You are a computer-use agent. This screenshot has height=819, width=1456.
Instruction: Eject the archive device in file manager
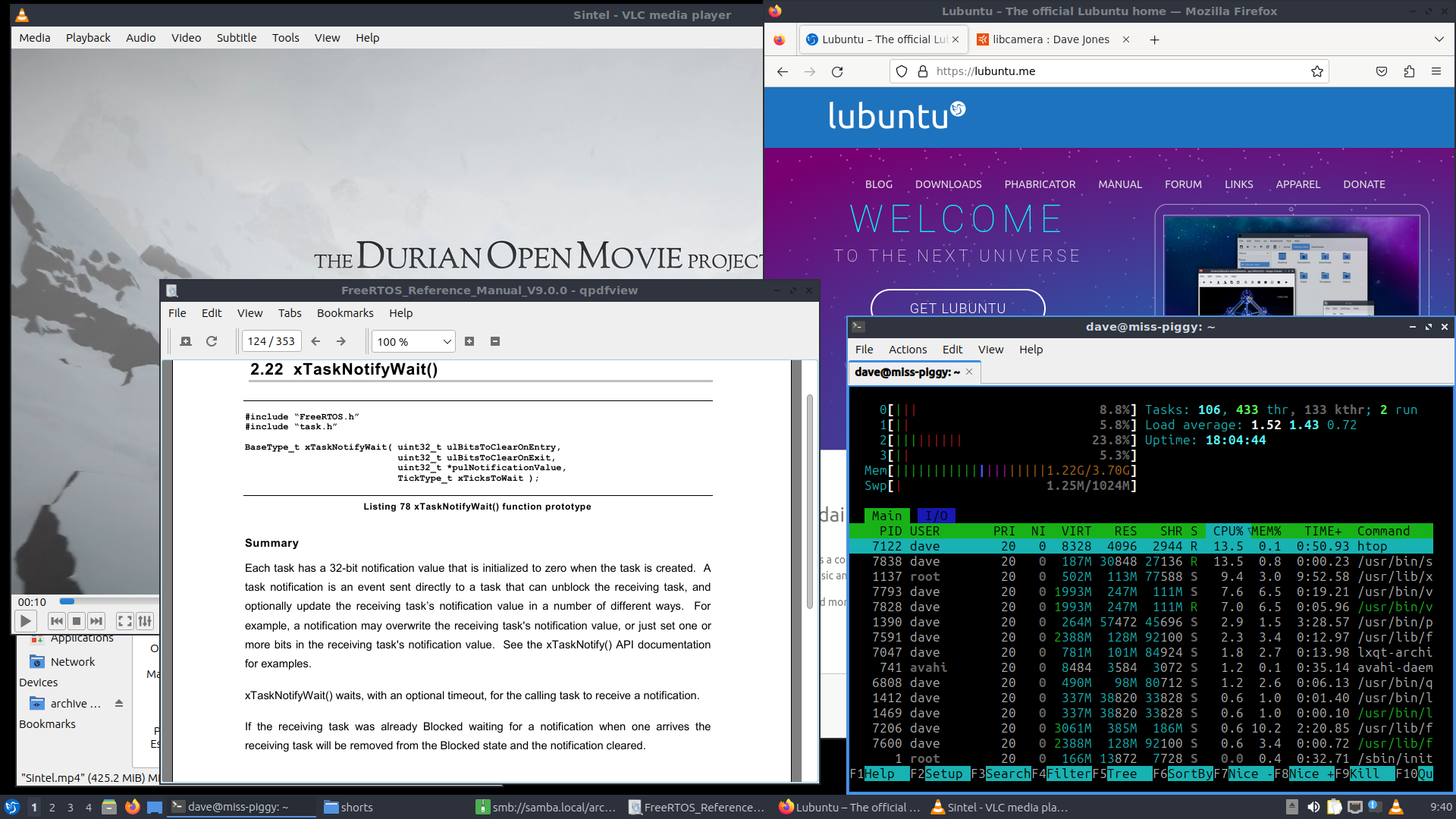(x=119, y=704)
